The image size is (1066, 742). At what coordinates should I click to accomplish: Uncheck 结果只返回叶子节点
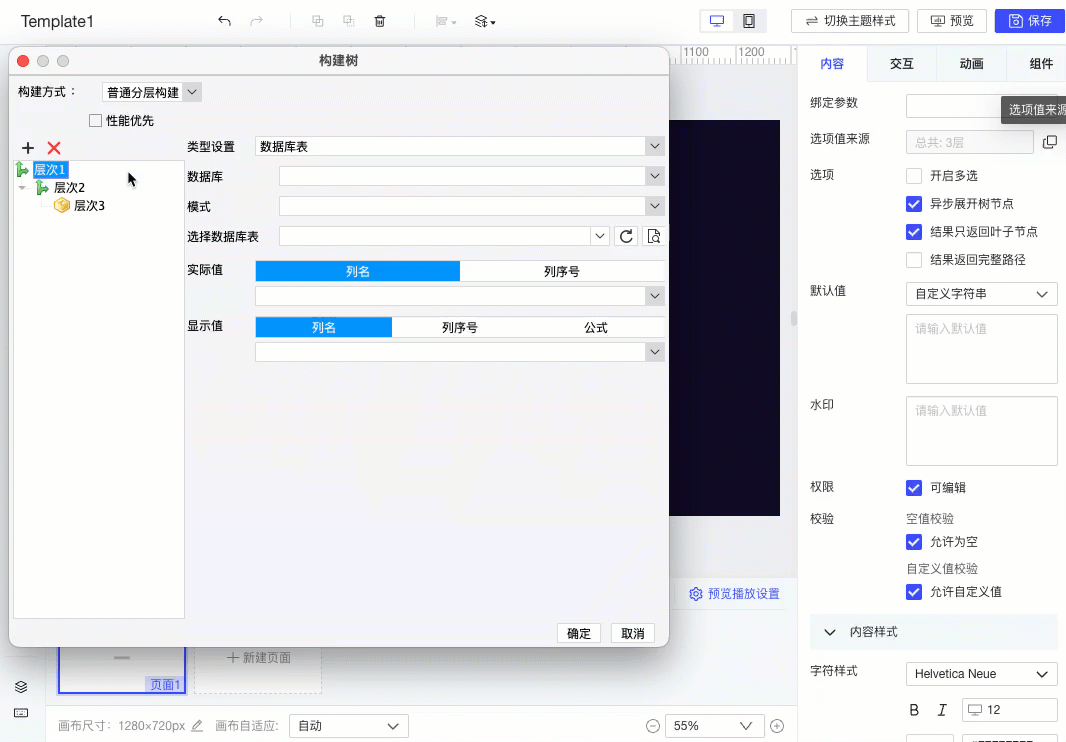(x=914, y=232)
